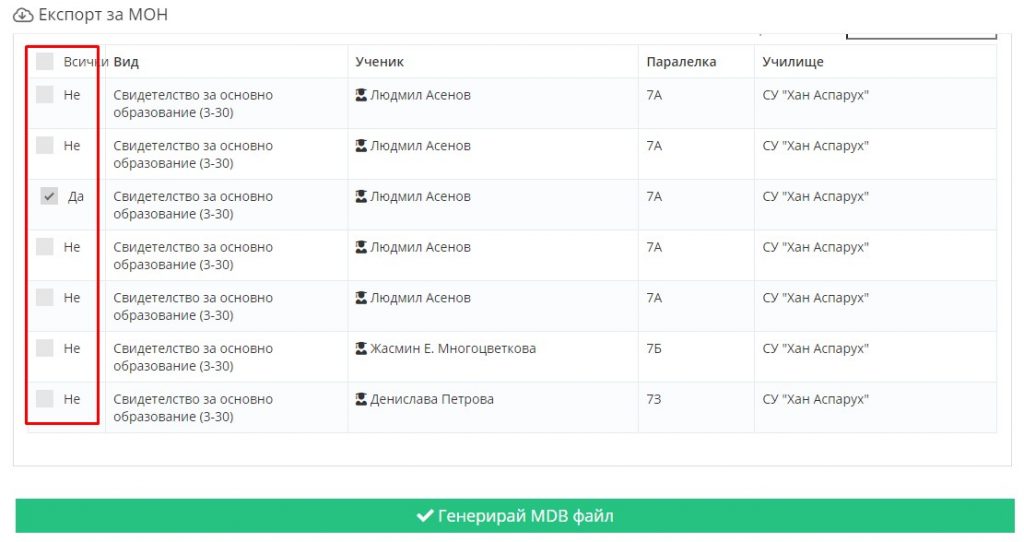This screenshot has width=1024, height=542.
Task: Focus the input box above the Училище column
Action: pos(921,35)
